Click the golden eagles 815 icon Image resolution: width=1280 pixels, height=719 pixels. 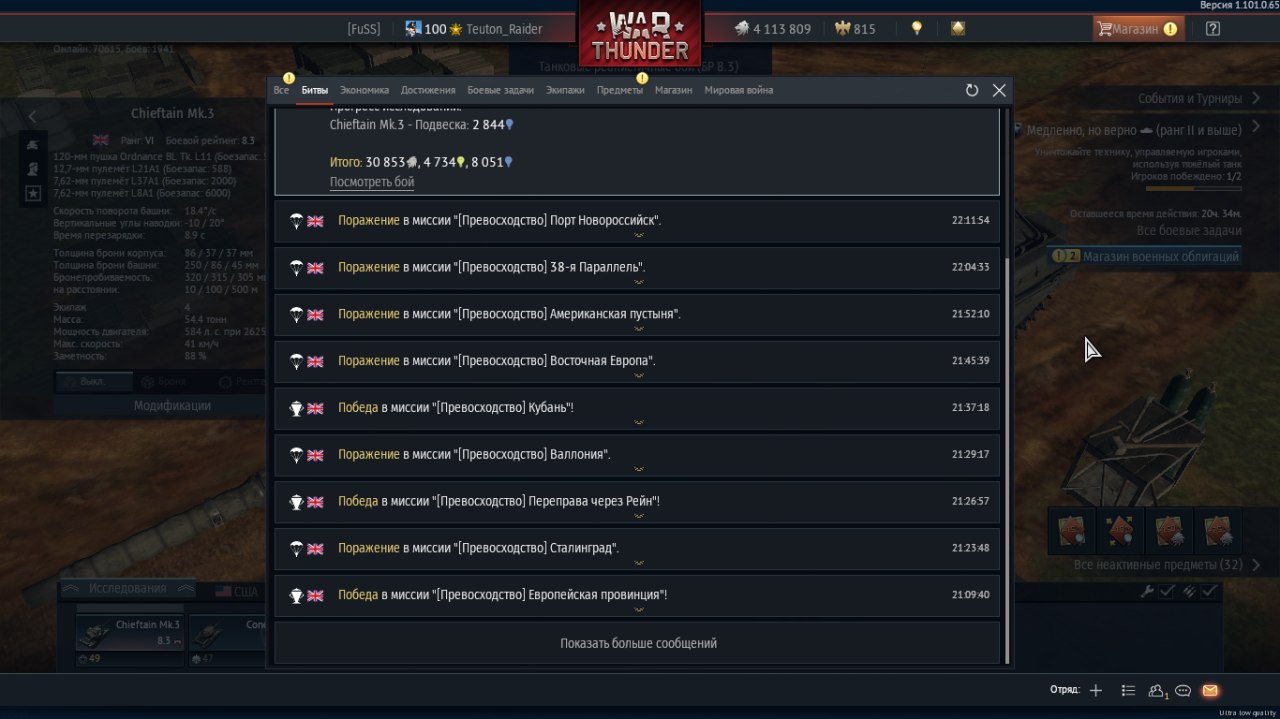click(x=842, y=29)
